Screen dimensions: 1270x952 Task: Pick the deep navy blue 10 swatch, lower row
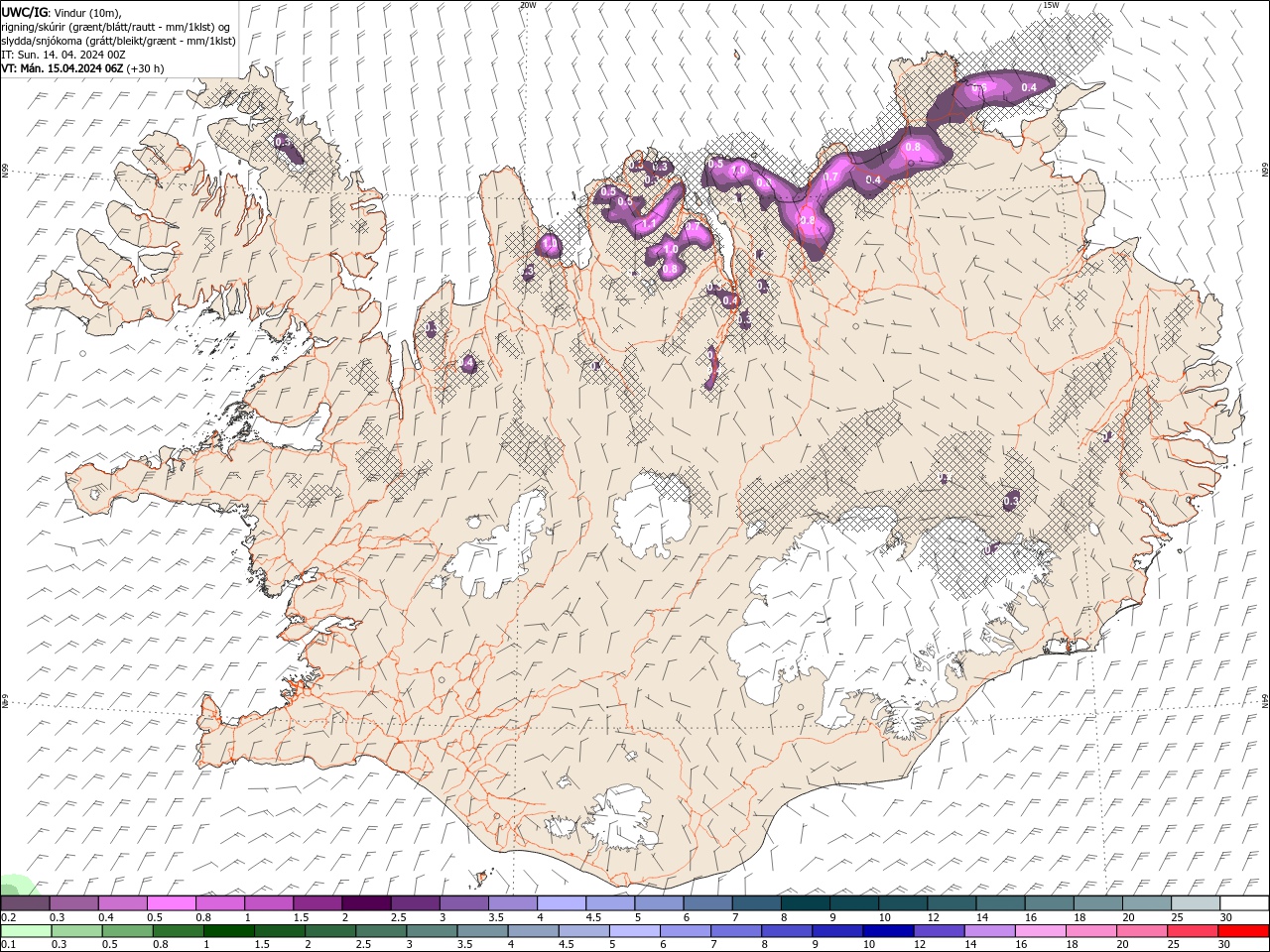pyautogui.click(x=888, y=931)
